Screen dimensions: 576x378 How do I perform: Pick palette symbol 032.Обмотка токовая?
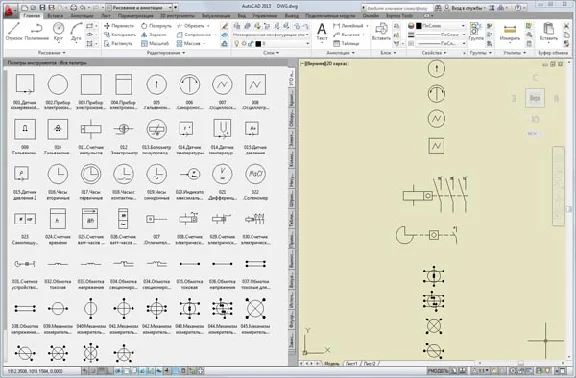point(58,274)
